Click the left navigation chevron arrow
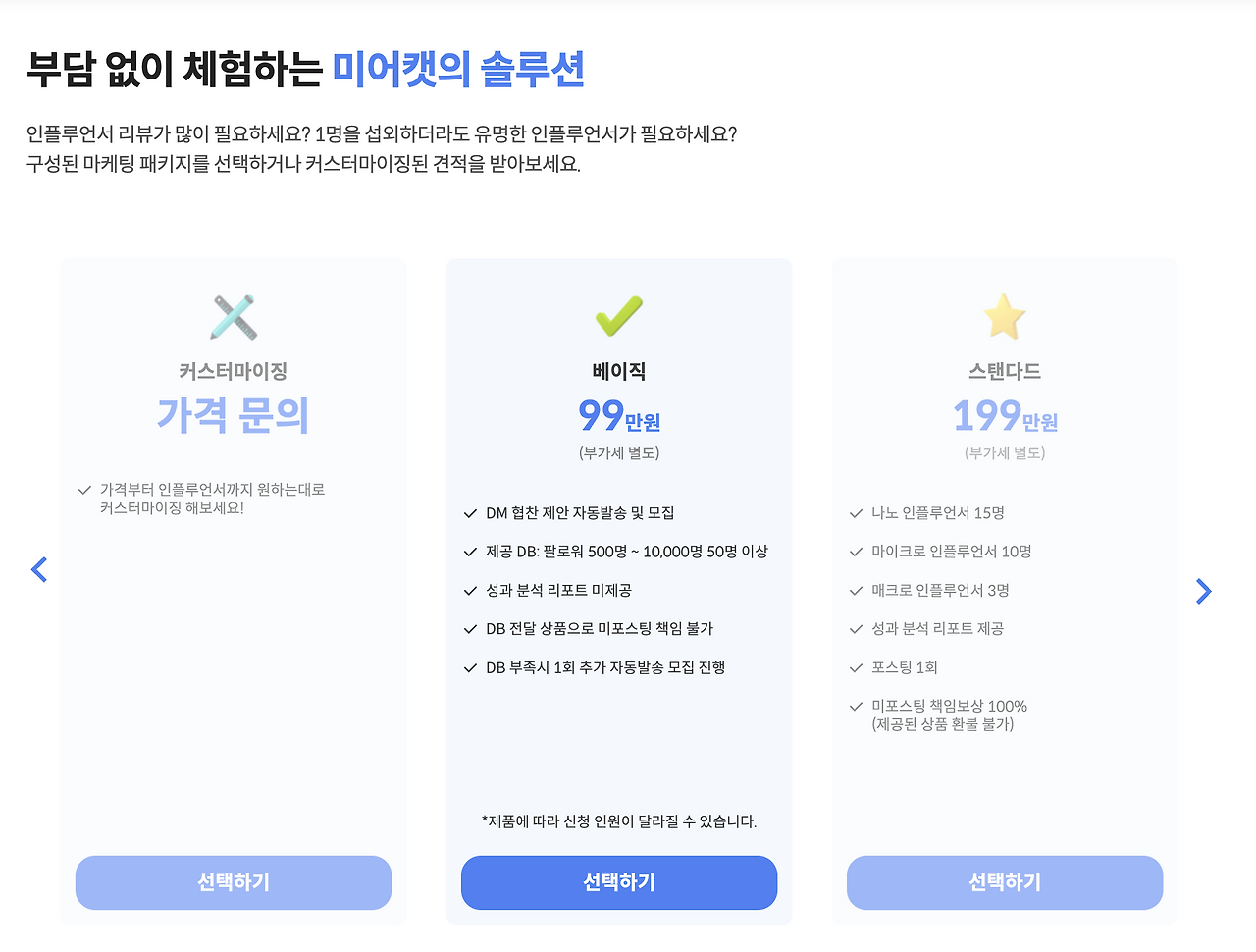The width and height of the screenshot is (1256, 952). click(39, 569)
